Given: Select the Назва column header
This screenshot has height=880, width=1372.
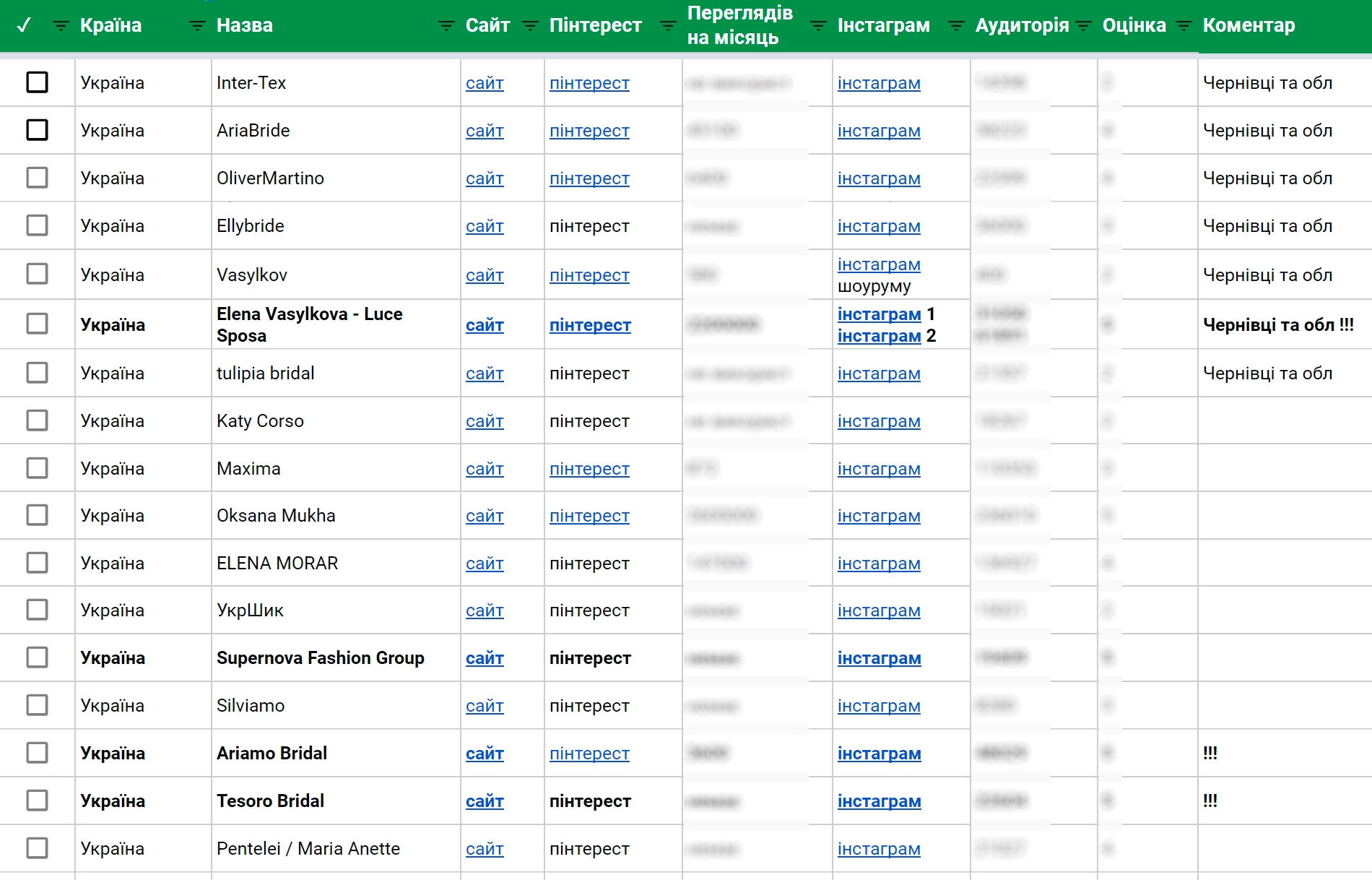Looking at the screenshot, I should (245, 25).
